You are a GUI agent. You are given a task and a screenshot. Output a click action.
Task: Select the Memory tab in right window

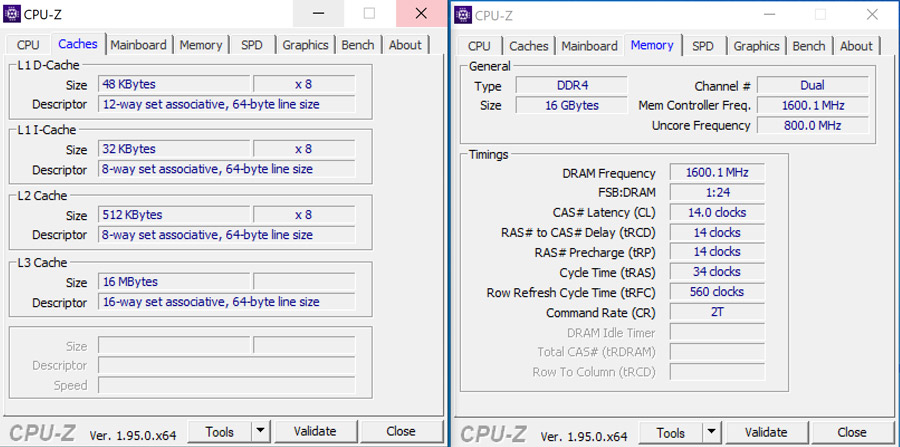point(652,45)
